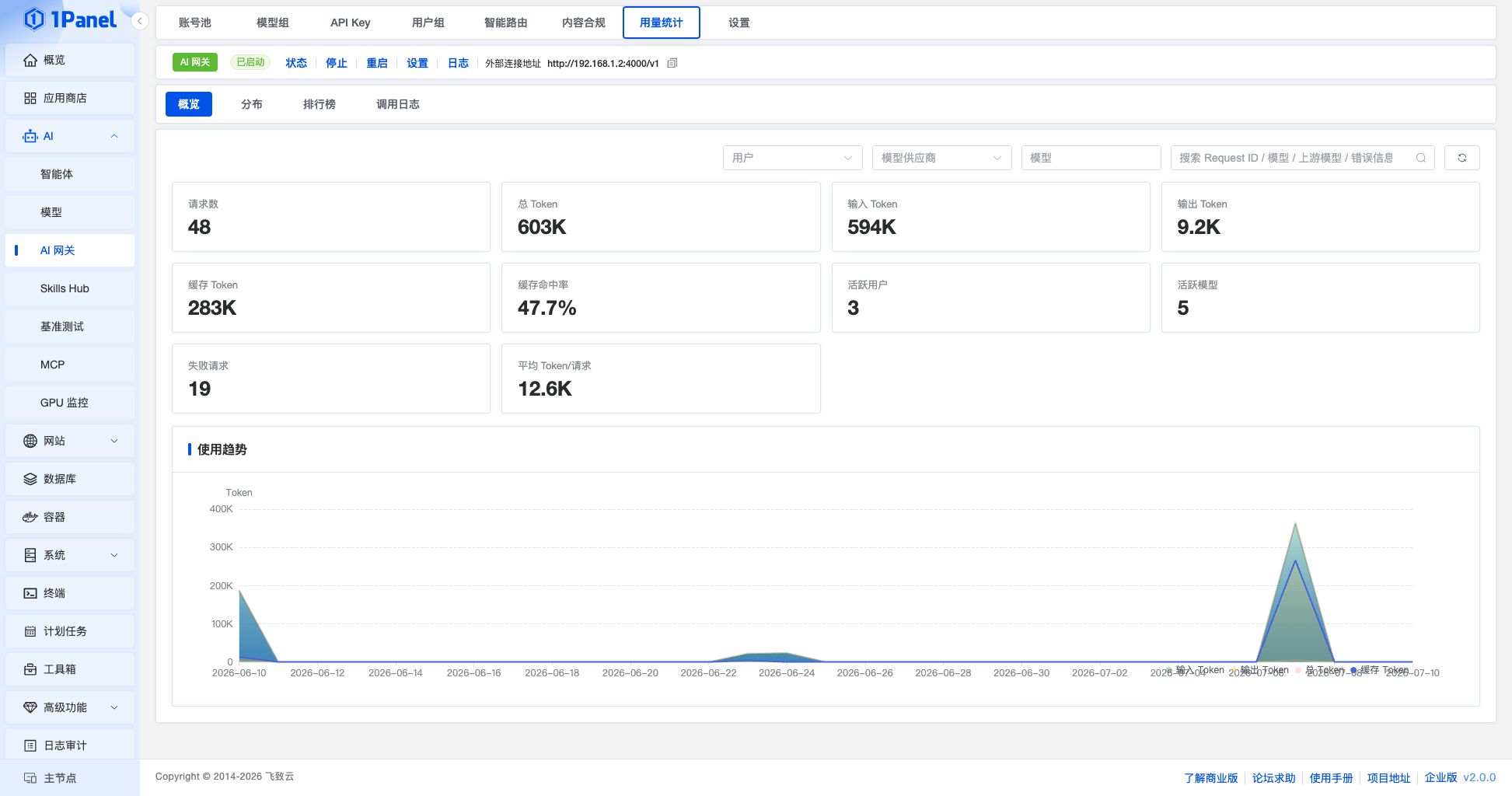Screen dimensions: 1512x796
Task: Click the 停止 stop link
Action: [336, 63]
